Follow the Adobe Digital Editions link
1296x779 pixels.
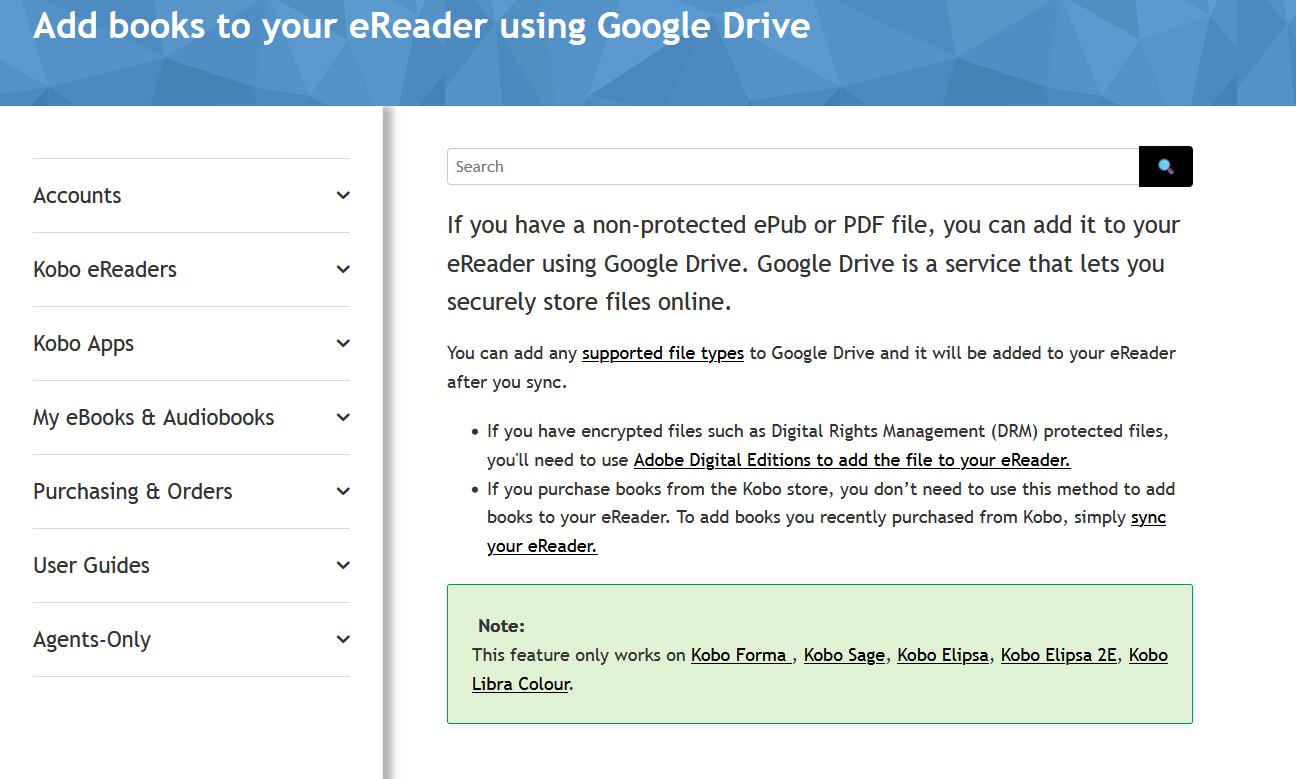(852, 460)
